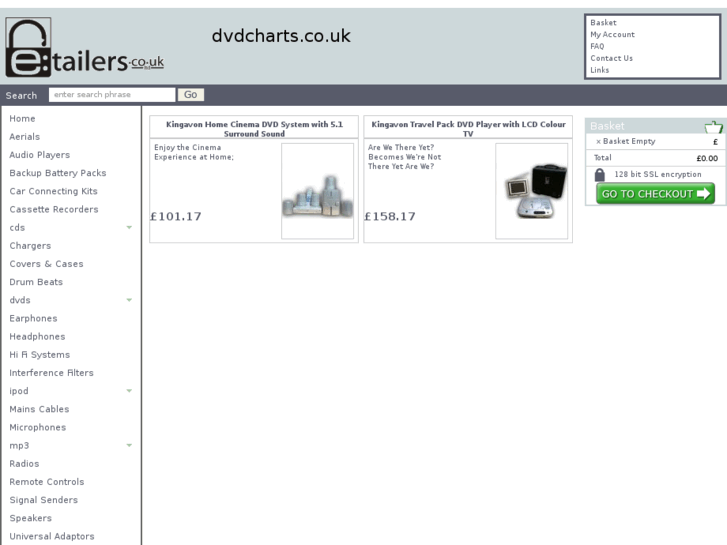Click the £101.17 price
Viewport: 727px width, 545px height.
[x=176, y=217]
